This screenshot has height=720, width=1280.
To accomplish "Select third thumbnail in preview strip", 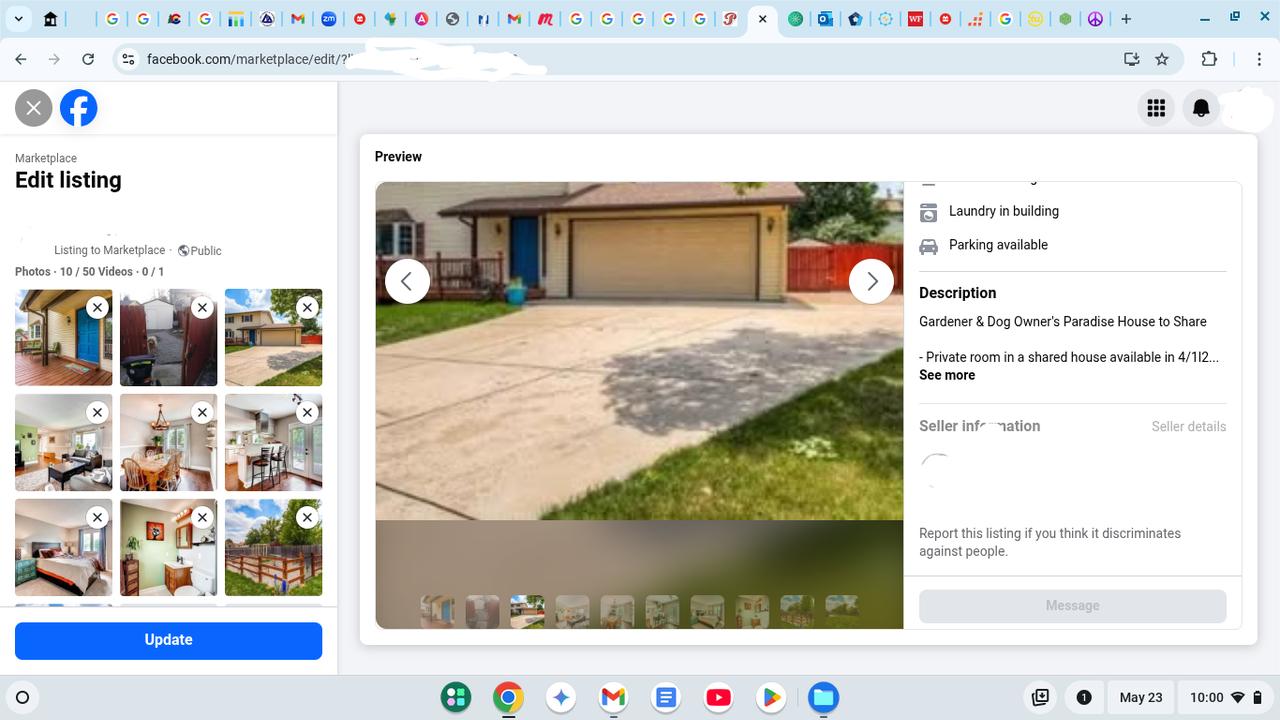I will point(527,610).
